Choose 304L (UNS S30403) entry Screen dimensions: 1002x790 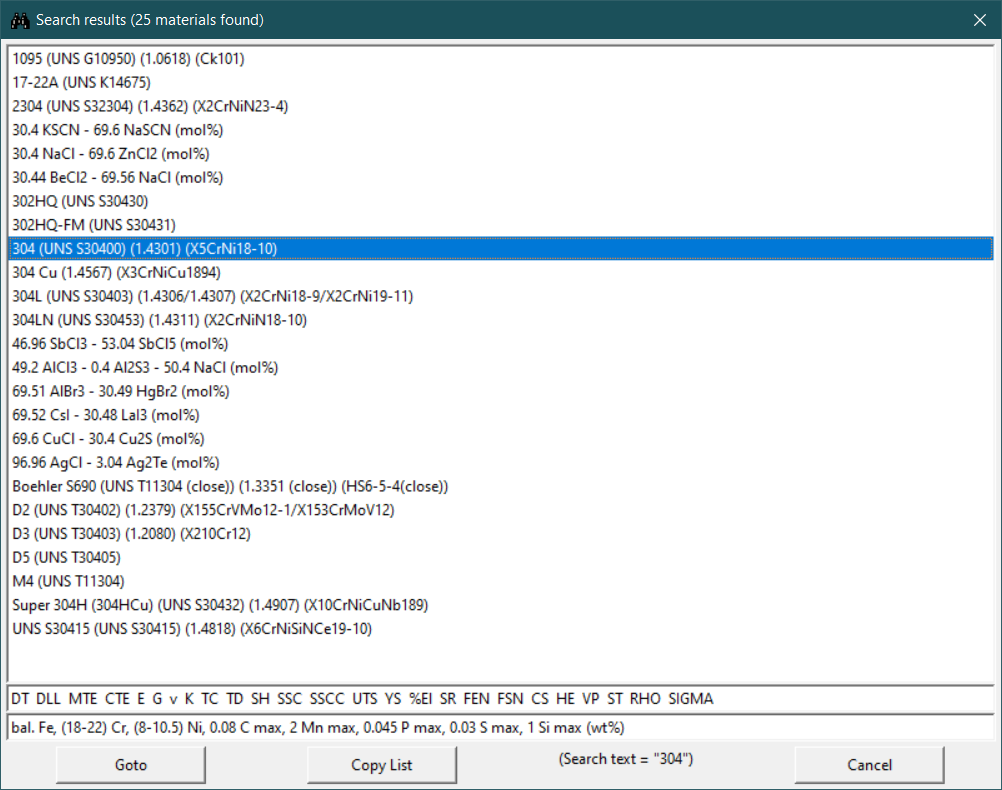[x=212, y=296]
